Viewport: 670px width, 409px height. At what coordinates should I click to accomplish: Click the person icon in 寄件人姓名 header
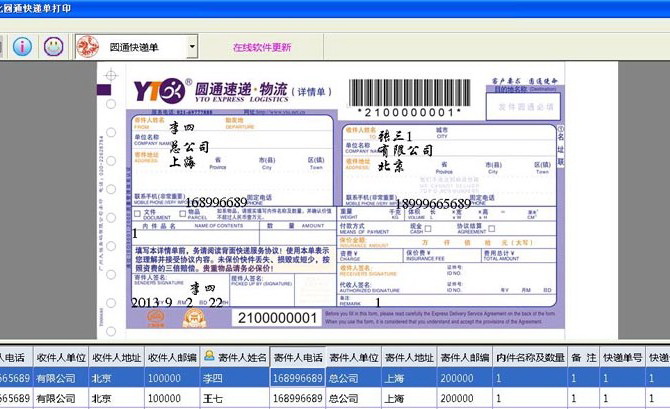point(209,356)
